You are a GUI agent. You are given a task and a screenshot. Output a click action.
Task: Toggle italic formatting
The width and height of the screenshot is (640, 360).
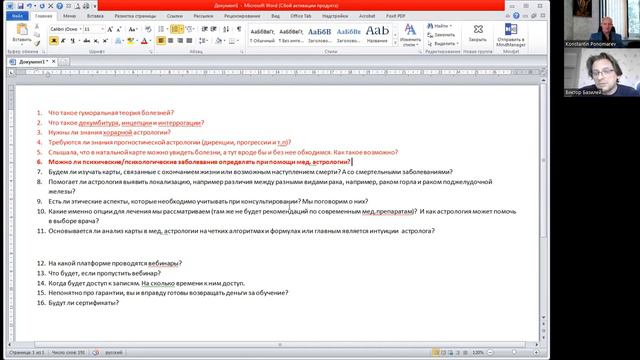[63, 41]
